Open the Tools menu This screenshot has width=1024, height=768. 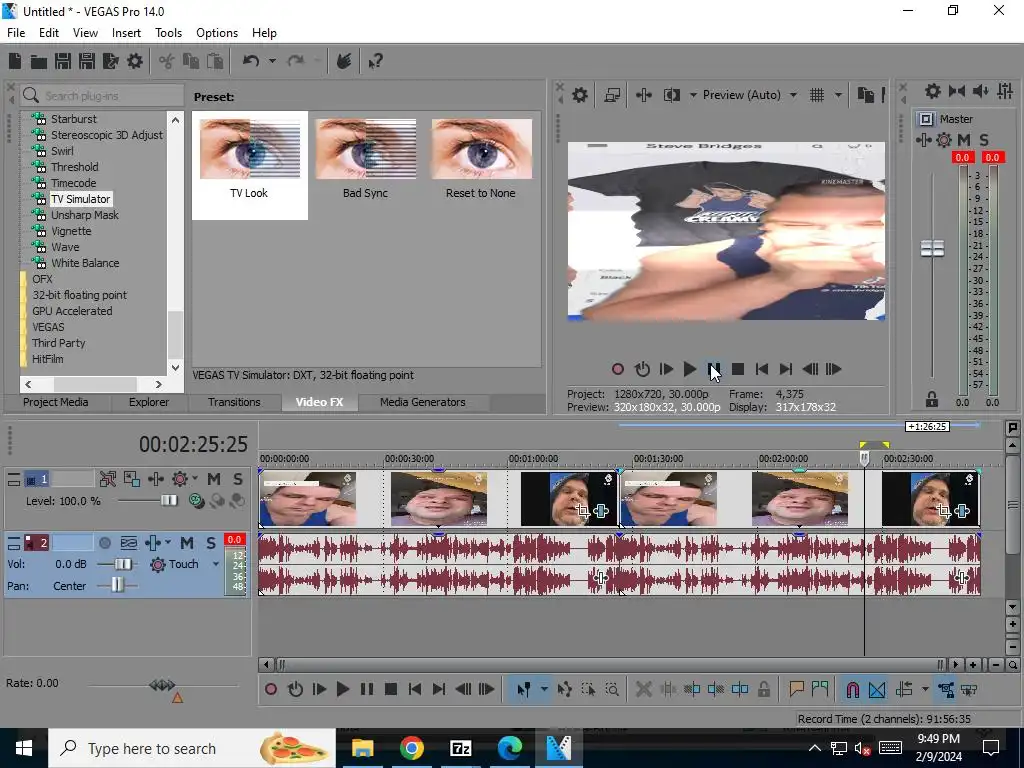(x=168, y=33)
